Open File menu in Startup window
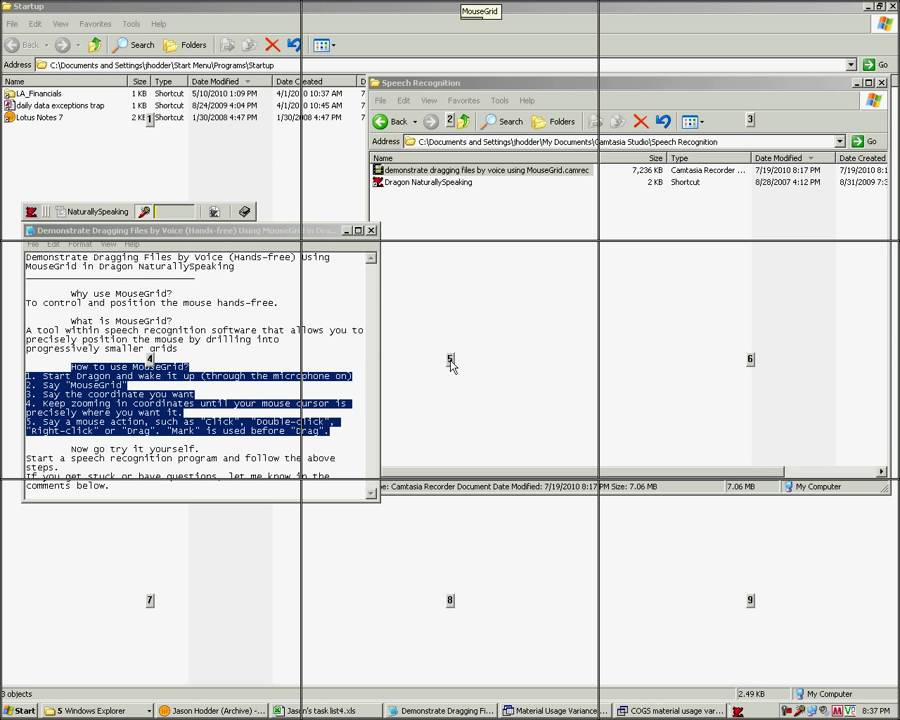 pyautogui.click(x=12, y=24)
